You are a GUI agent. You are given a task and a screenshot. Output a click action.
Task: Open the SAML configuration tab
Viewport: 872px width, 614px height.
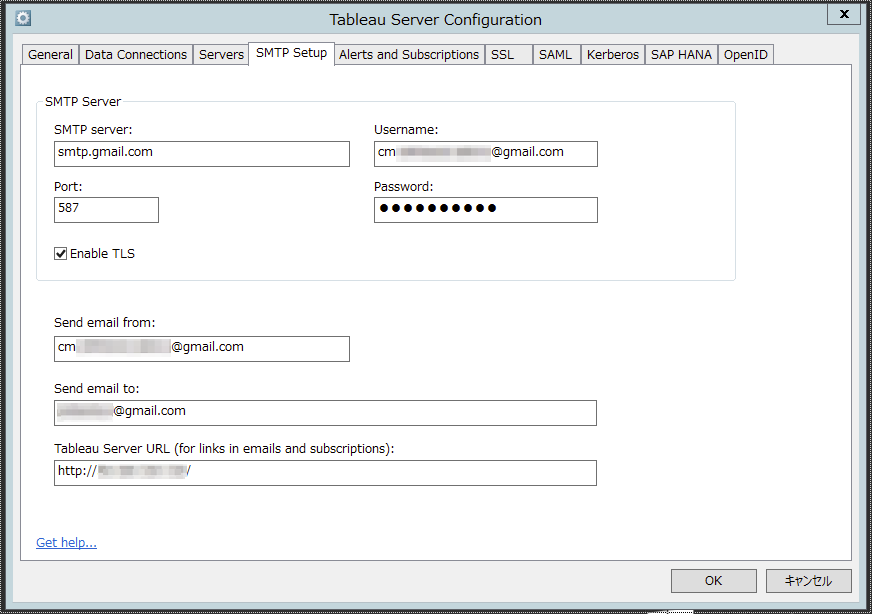pos(556,54)
